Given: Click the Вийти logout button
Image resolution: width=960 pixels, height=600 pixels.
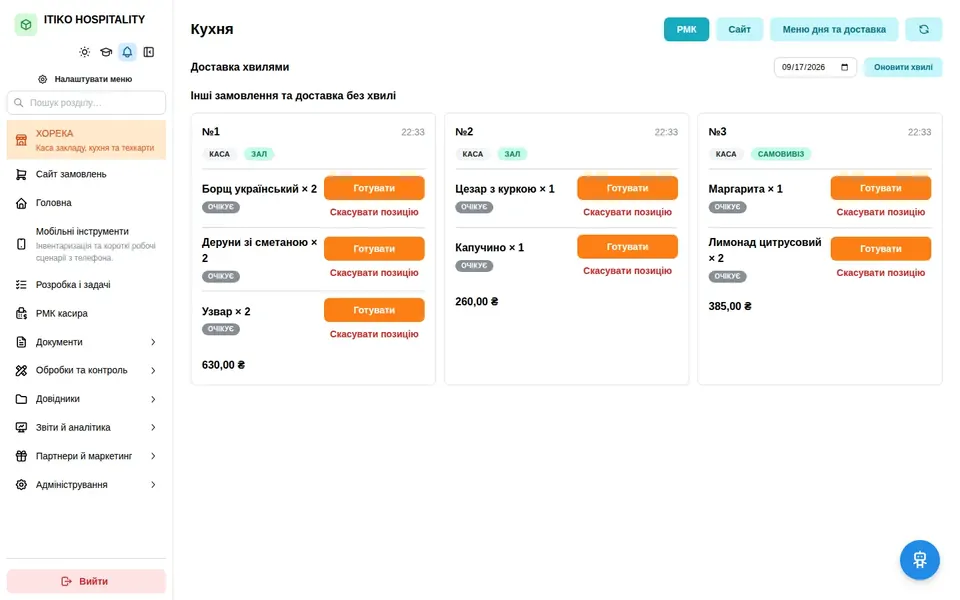Looking at the screenshot, I should pyautogui.click(x=86, y=582).
